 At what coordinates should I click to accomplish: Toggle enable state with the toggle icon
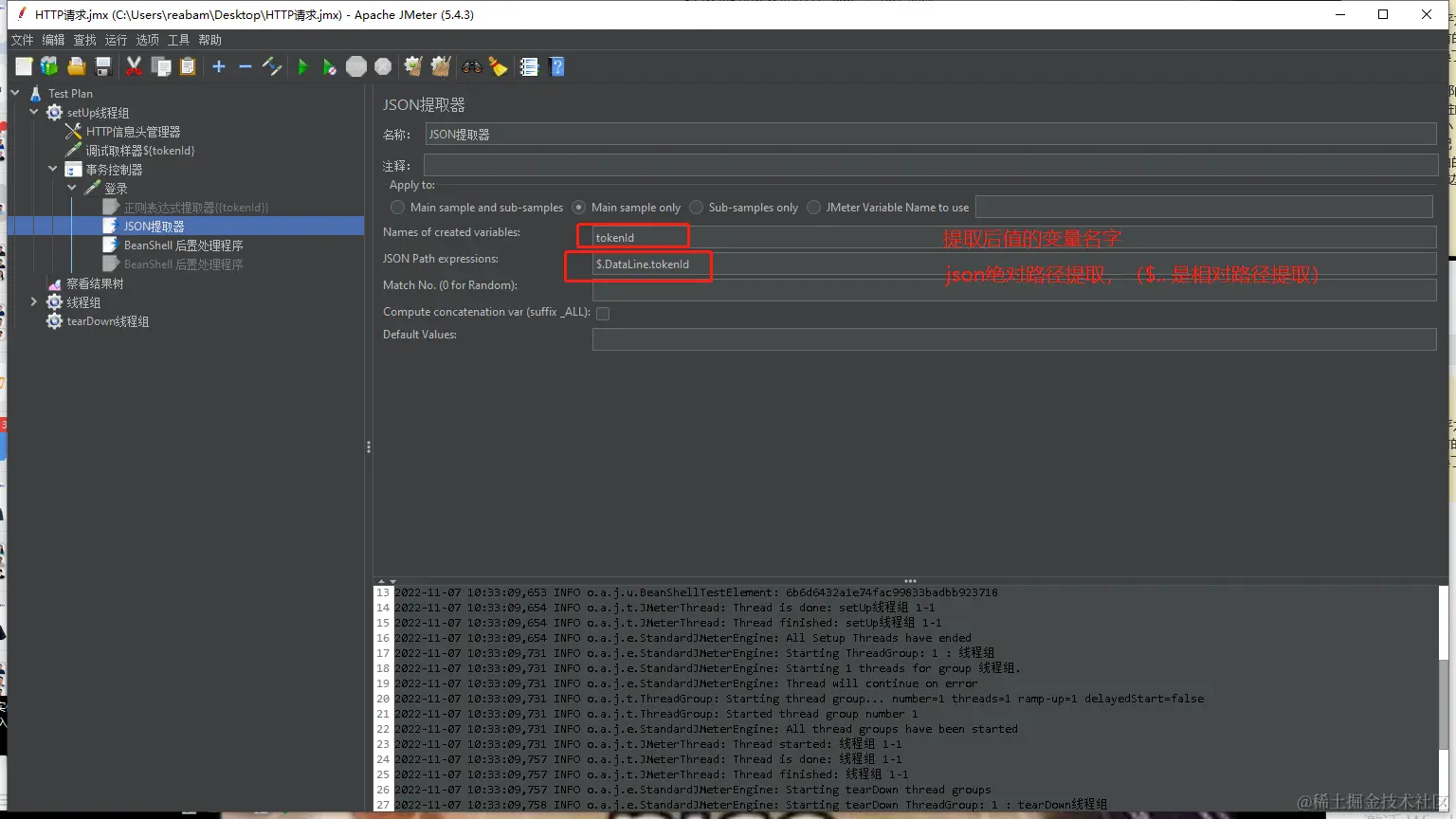(x=272, y=66)
